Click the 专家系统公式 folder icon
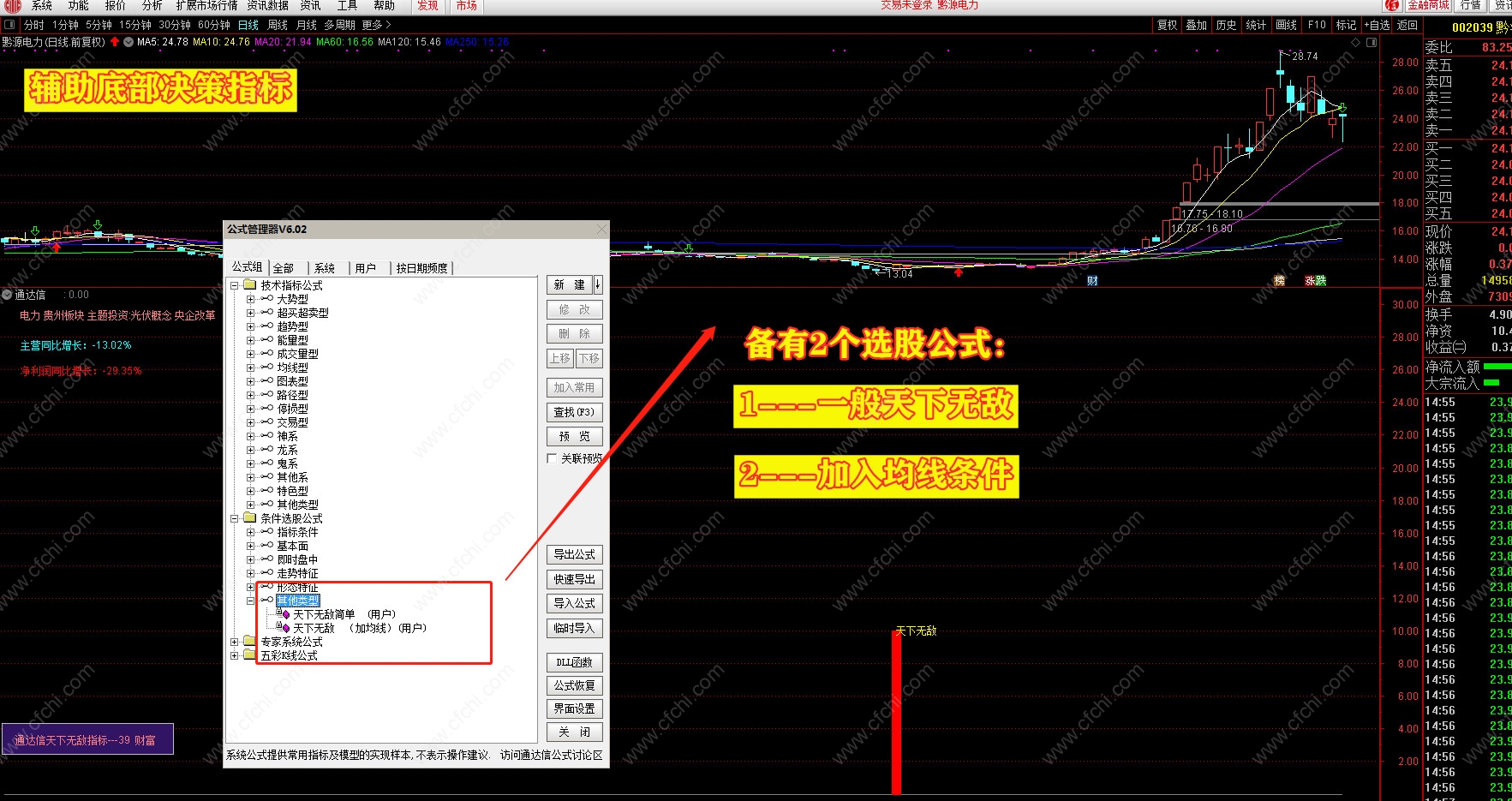The image size is (1512, 801). point(250,642)
